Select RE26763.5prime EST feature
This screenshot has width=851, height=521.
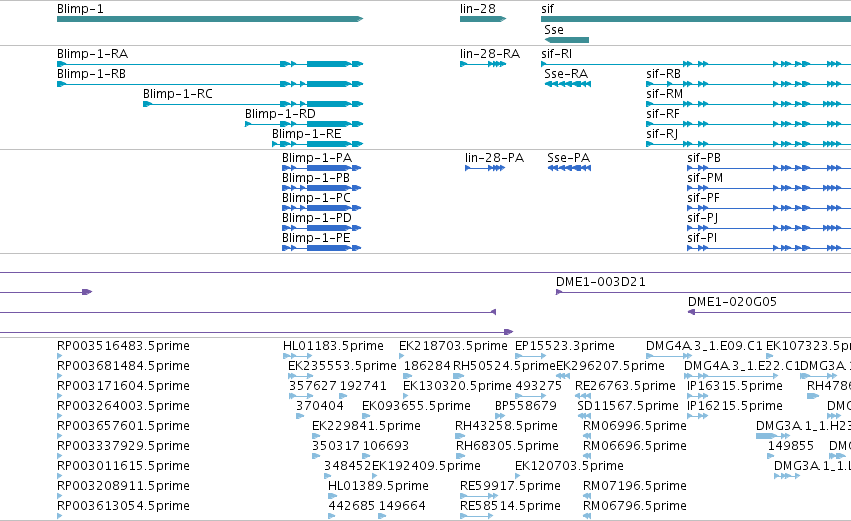583,397
